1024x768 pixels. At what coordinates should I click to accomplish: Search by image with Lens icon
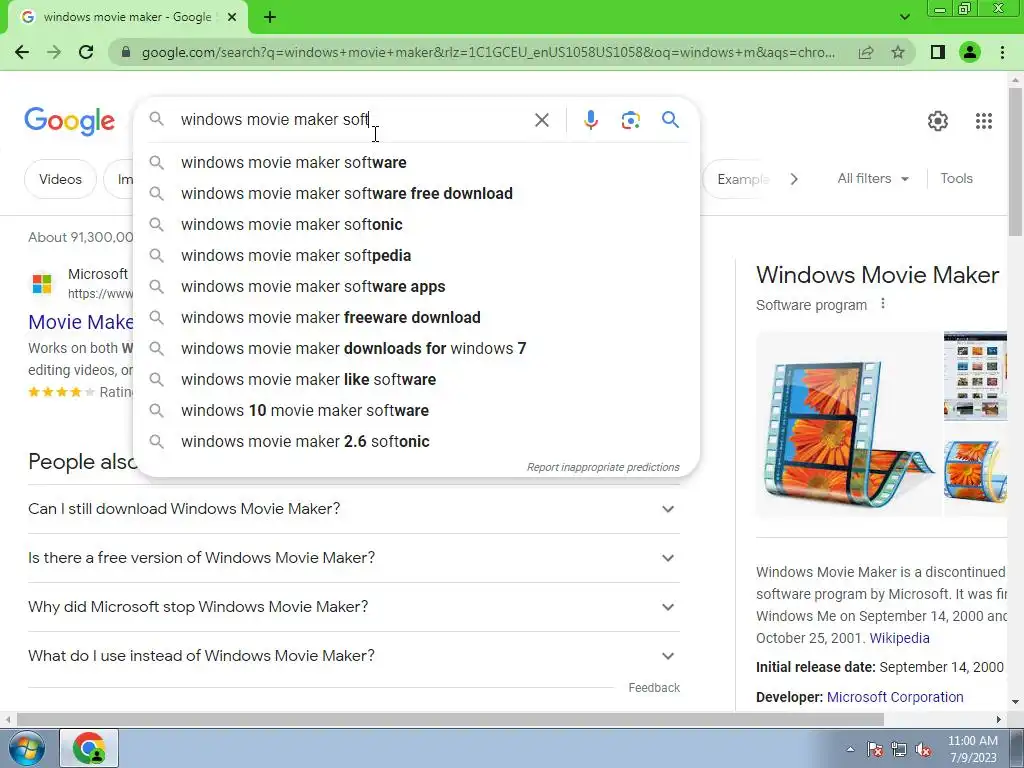[x=630, y=120]
